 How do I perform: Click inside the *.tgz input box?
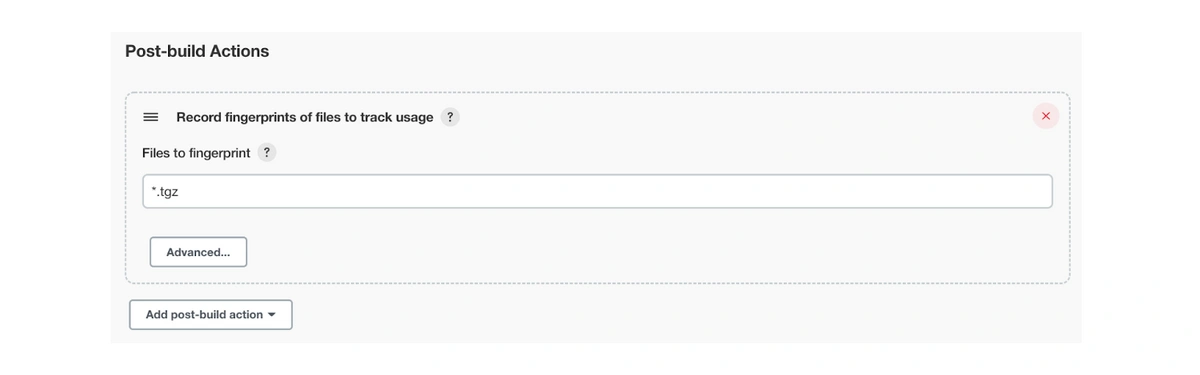point(597,192)
